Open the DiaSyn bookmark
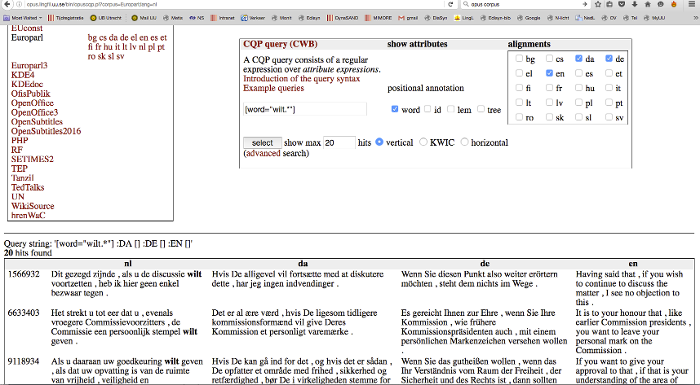Screen dimensions: 700x385 [436, 18]
